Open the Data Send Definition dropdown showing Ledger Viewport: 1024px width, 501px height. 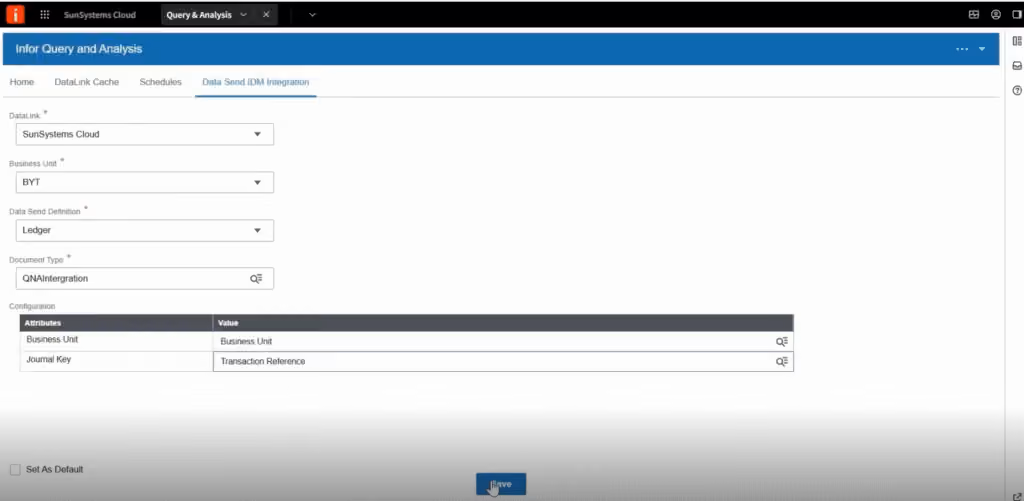[144, 231]
